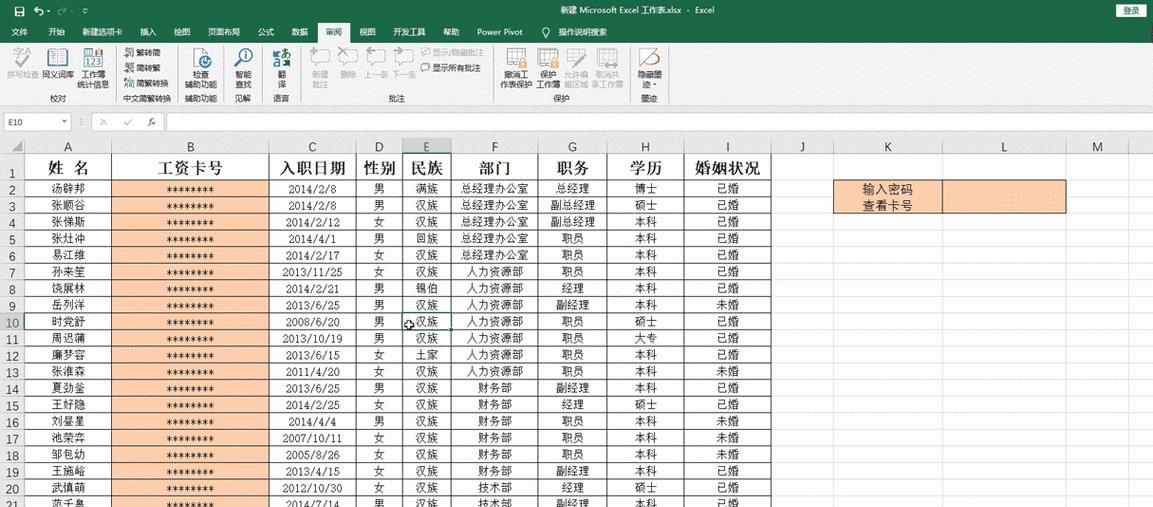This screenshot has width=1153, height=507.
Task: Click the password input cell beside 输入密码
Action: pyautogui.click(x=1003, y=197)
